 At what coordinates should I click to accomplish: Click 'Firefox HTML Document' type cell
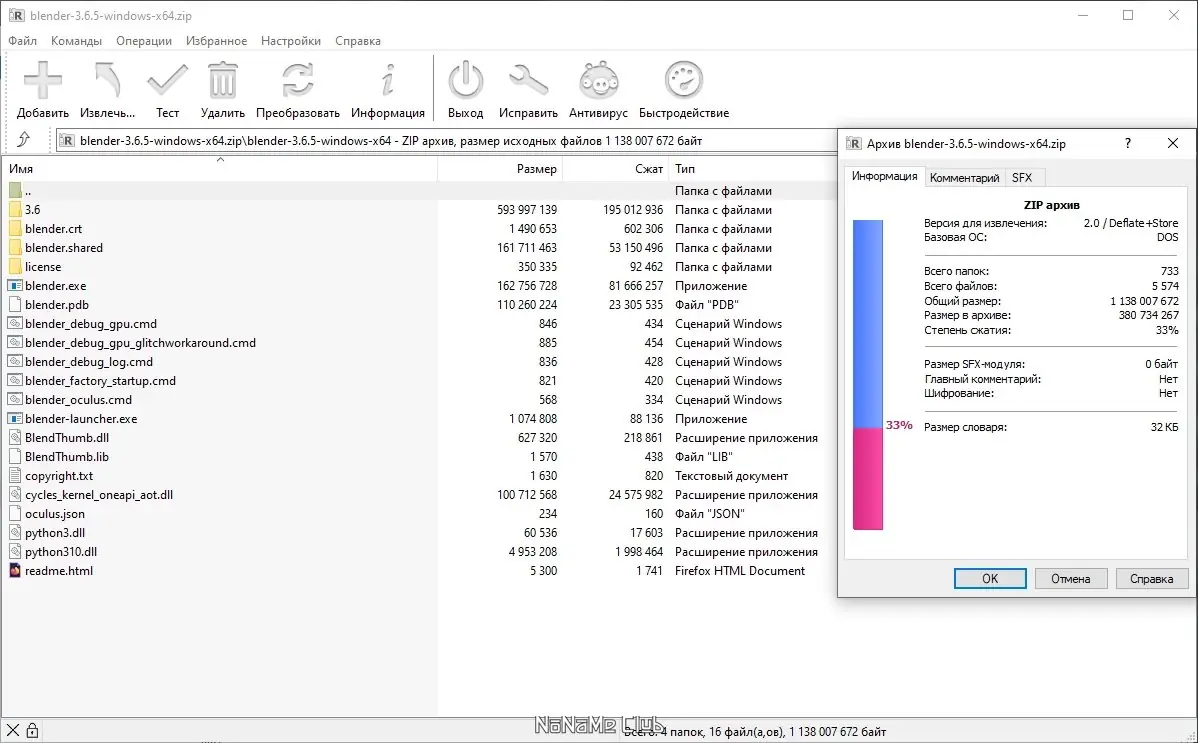[740, 570]
